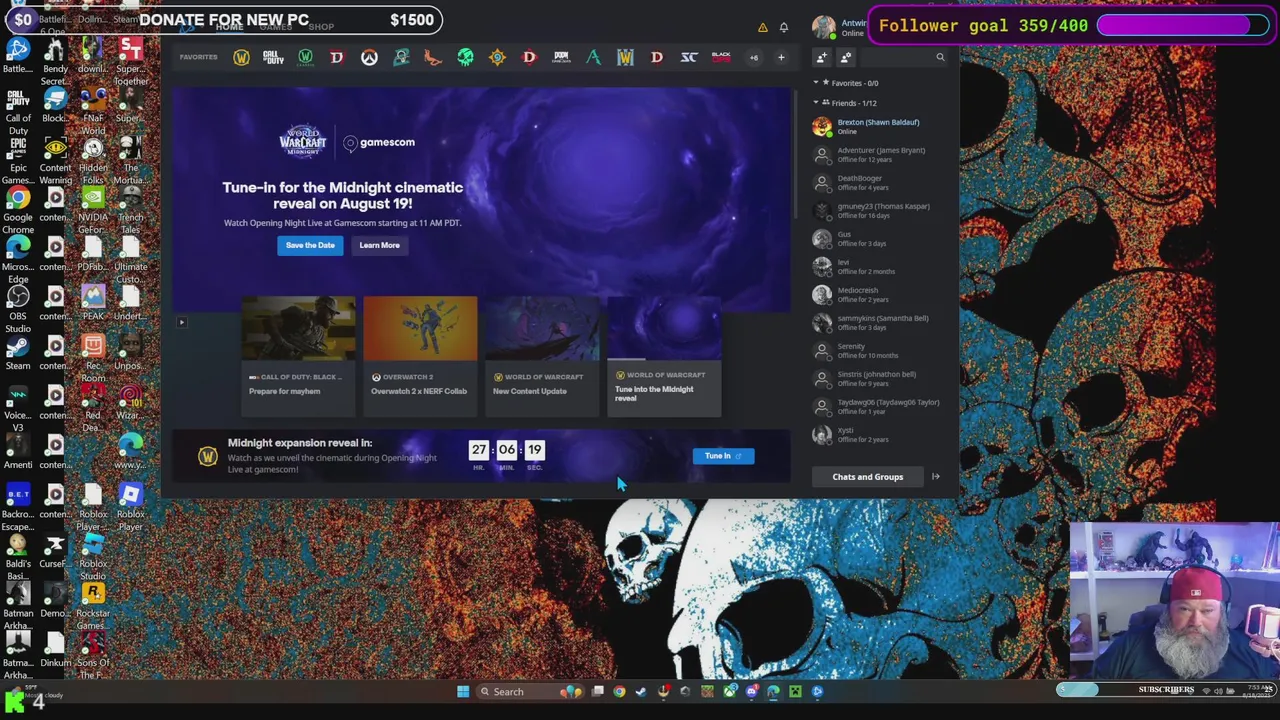The width and height of the screenshot is (1280, 720).
Task: Open the friend management settings icon
Action: click(x=846, y=58)
